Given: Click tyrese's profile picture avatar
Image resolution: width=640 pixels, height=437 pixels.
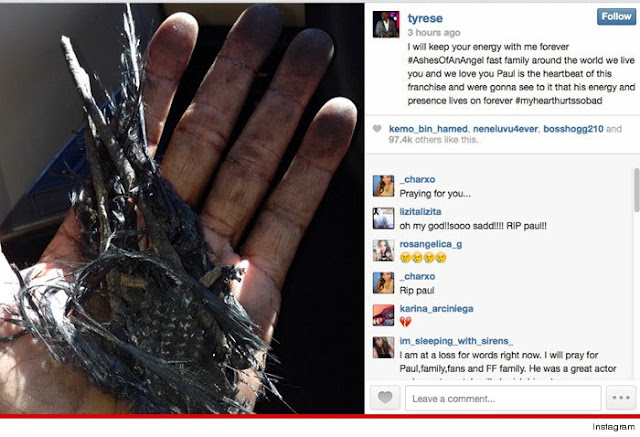Looking at the screenshot, I should click(x=386, y=24).
